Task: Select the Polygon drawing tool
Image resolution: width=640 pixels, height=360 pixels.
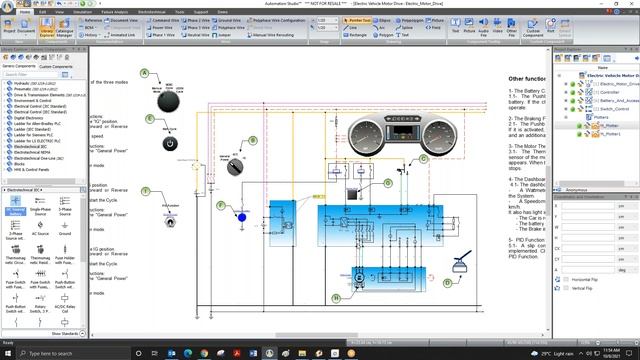Action: tap(383, 35)
